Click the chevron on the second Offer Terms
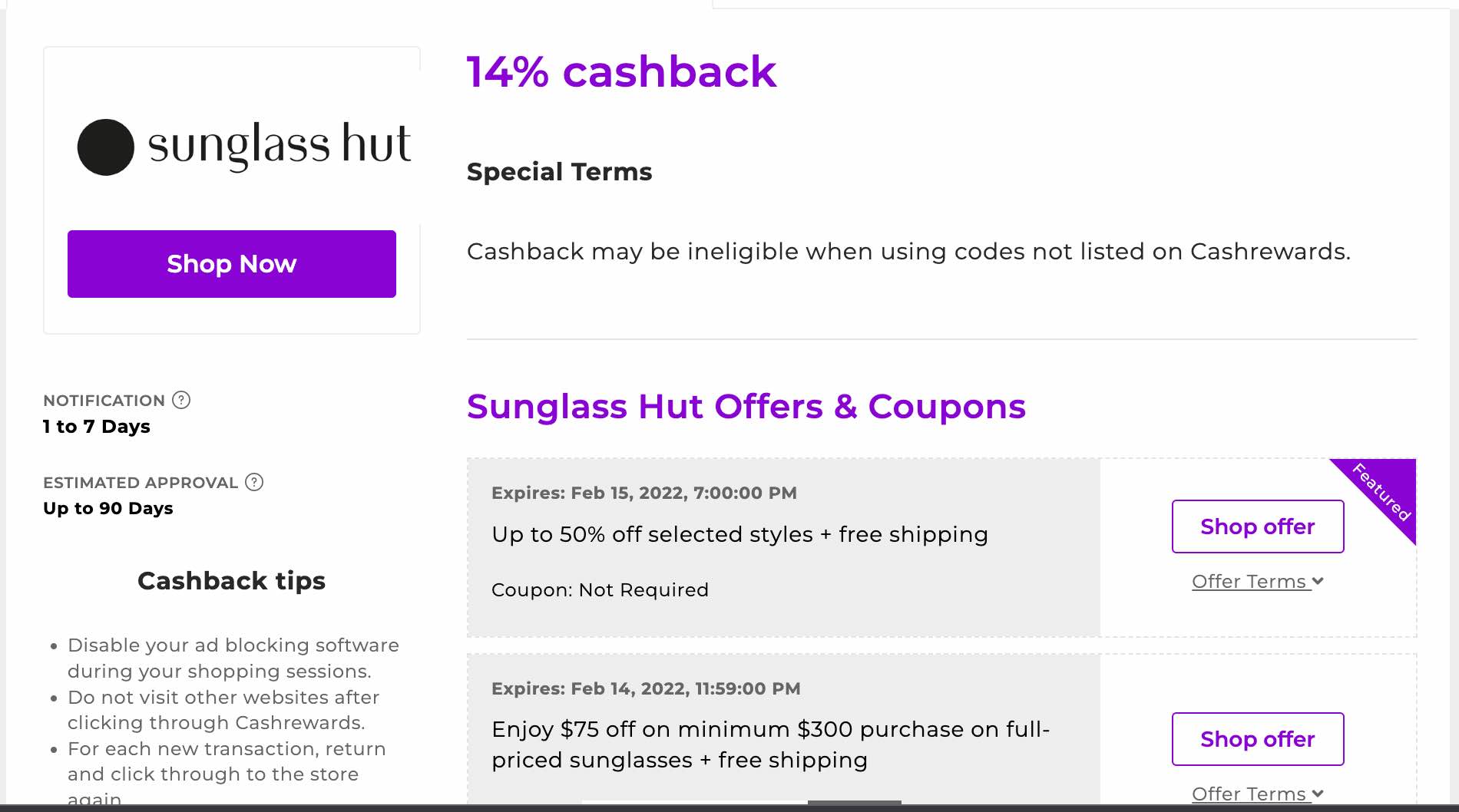1459x812 pixels. pyautogui.click(x=1318, y=794)
